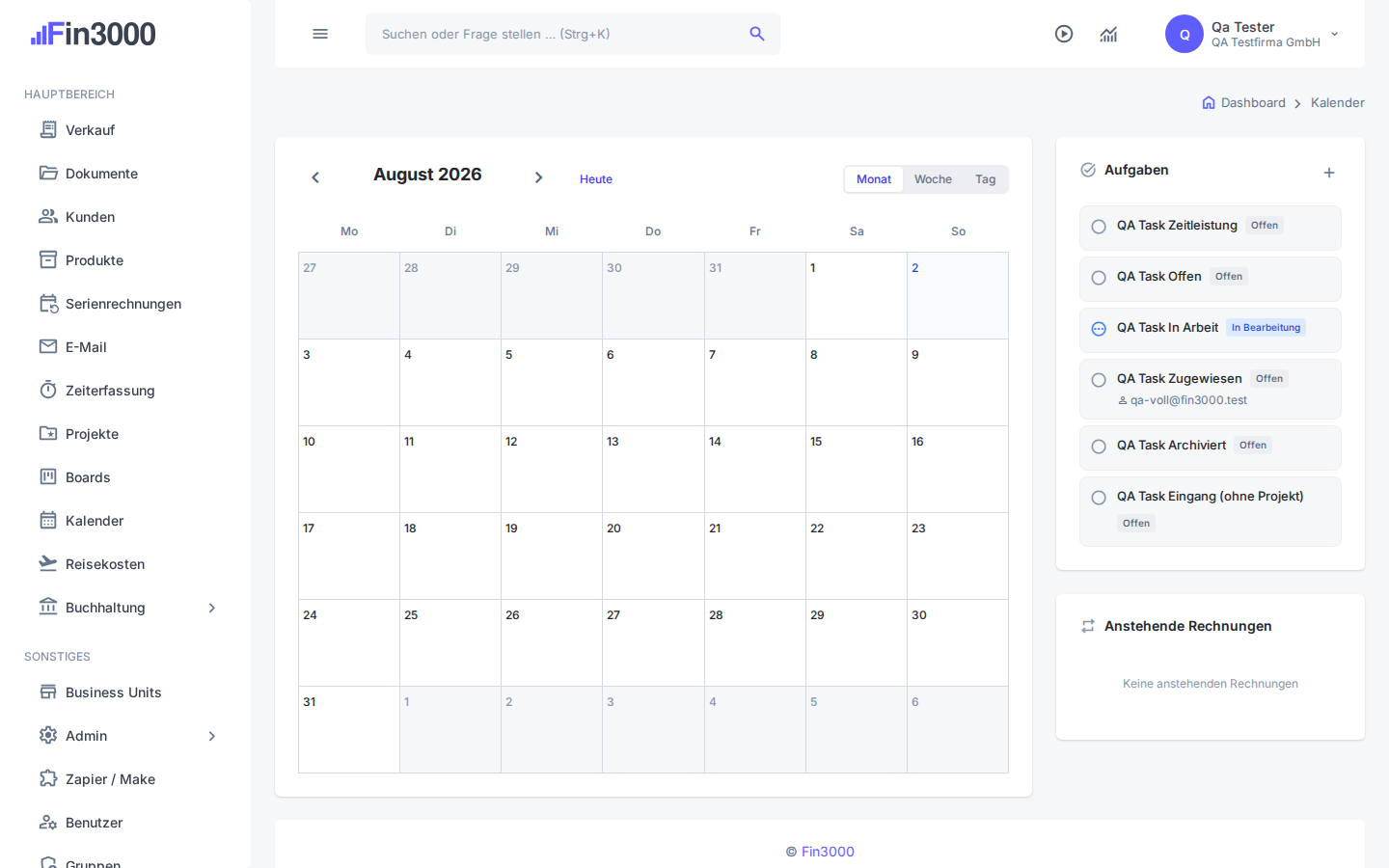Image resolution: width=1389 pixels, height=868 pixels.
Task: Open the Boards kanban icon
Action: [x=48, y=476]
